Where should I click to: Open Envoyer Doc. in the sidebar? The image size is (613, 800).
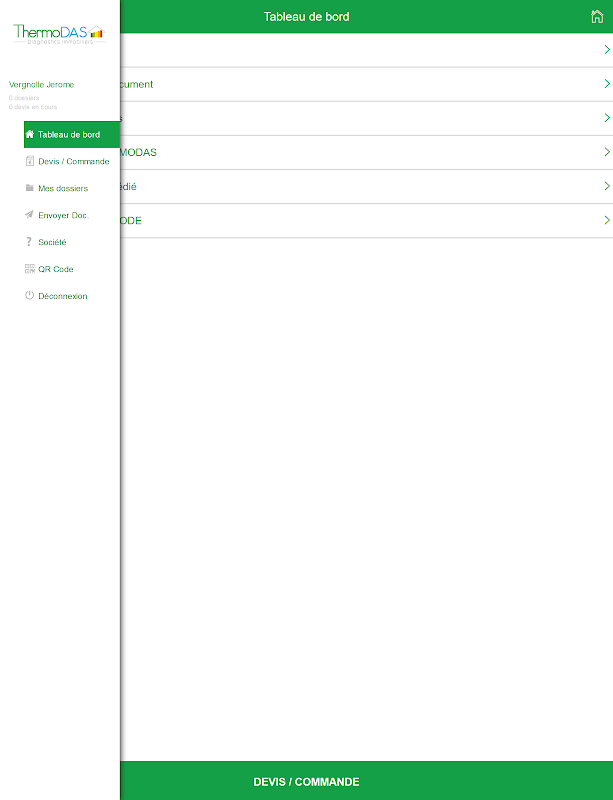point(72,215)
